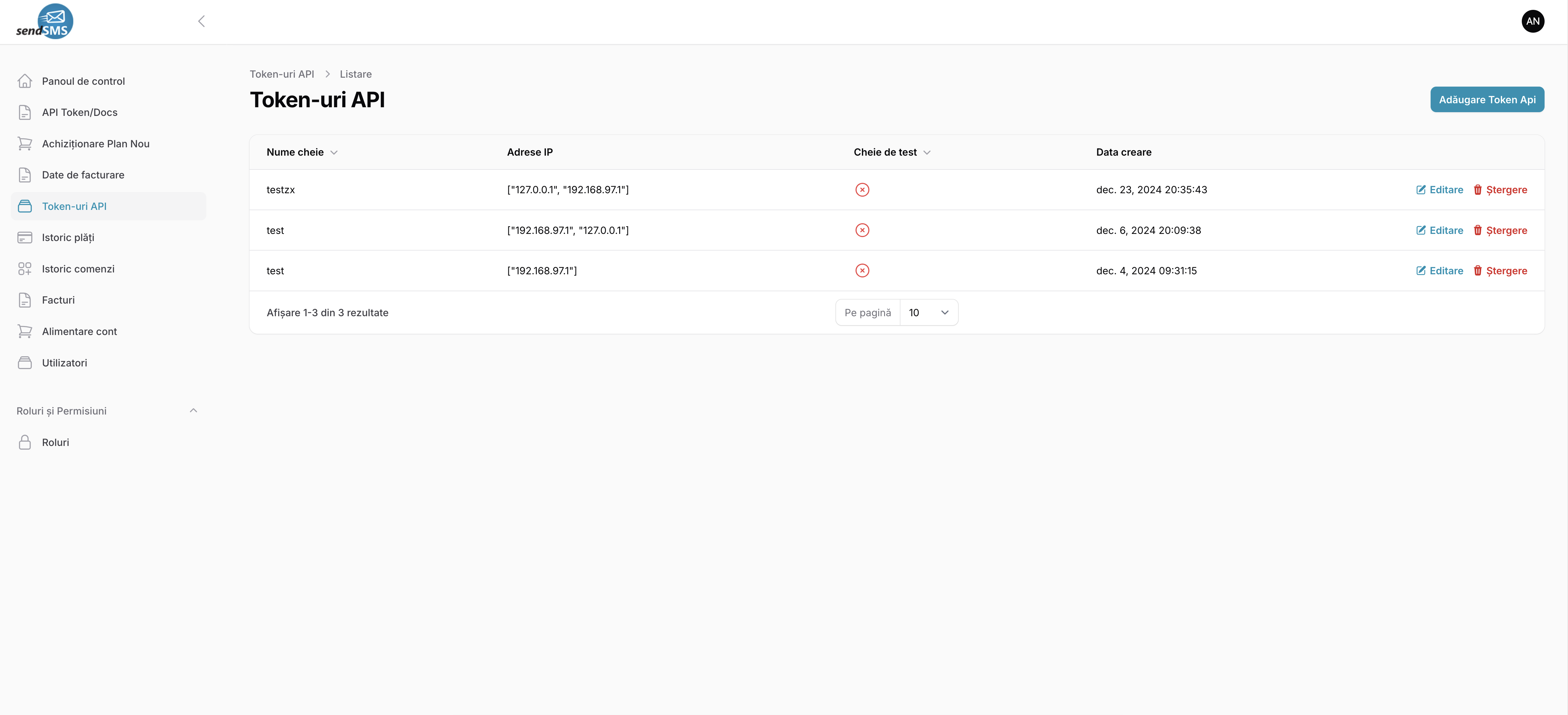Click the Achiziționare Plan Nou cart icon

coord(25,144)
